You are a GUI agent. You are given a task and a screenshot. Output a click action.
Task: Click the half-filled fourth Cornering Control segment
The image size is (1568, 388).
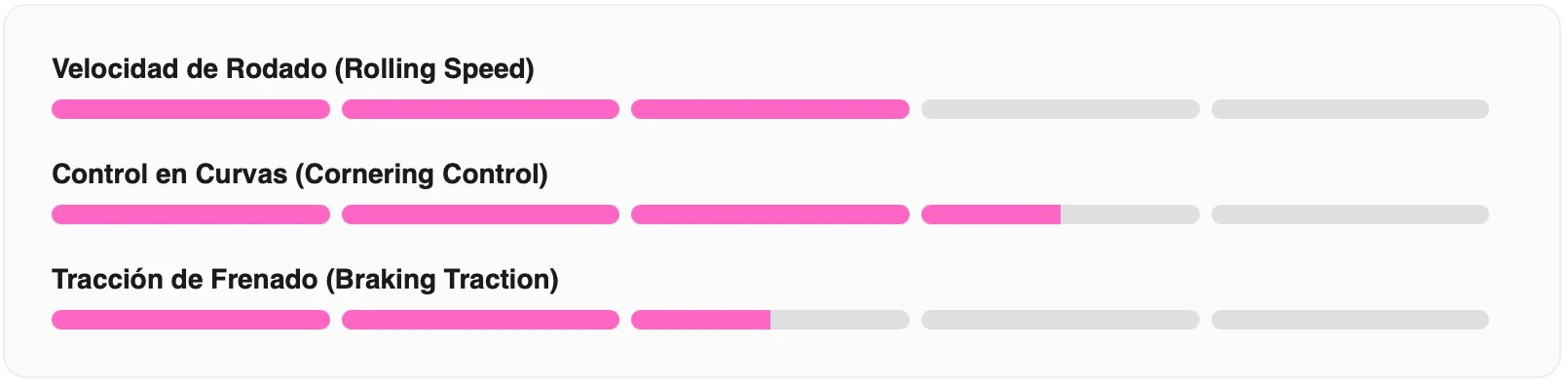point(1061,214)
